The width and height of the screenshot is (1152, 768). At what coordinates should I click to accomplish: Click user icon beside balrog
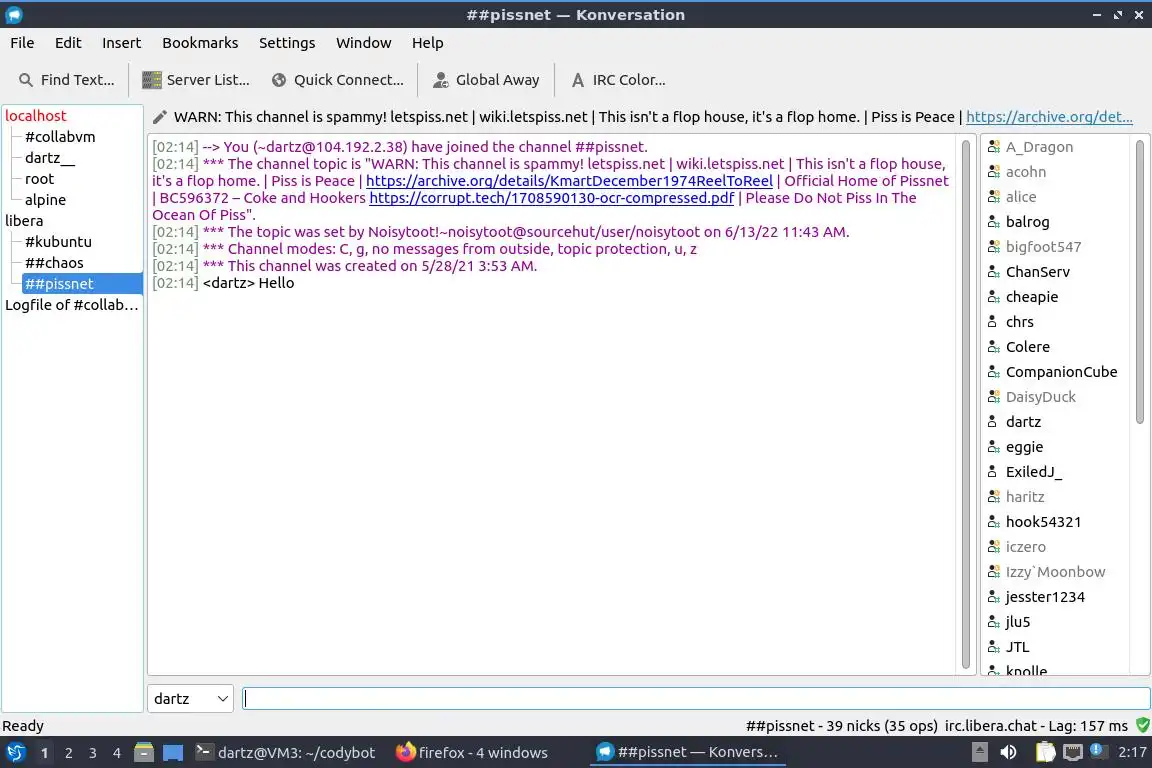coord(993,222)
